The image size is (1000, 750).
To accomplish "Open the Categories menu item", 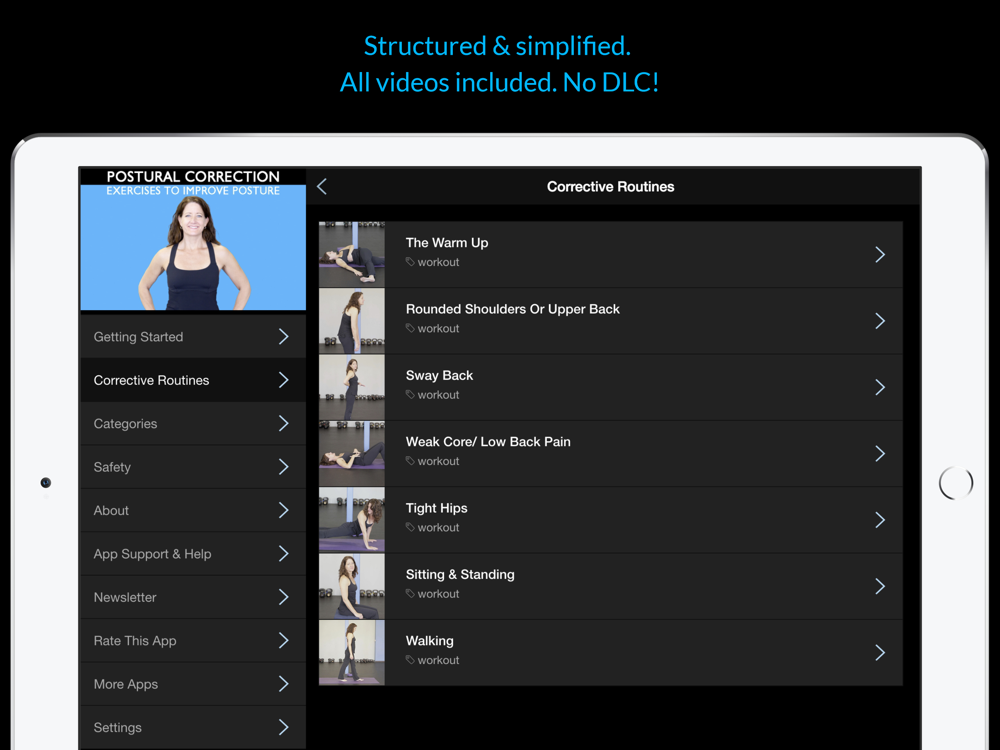I will (193, 423).
